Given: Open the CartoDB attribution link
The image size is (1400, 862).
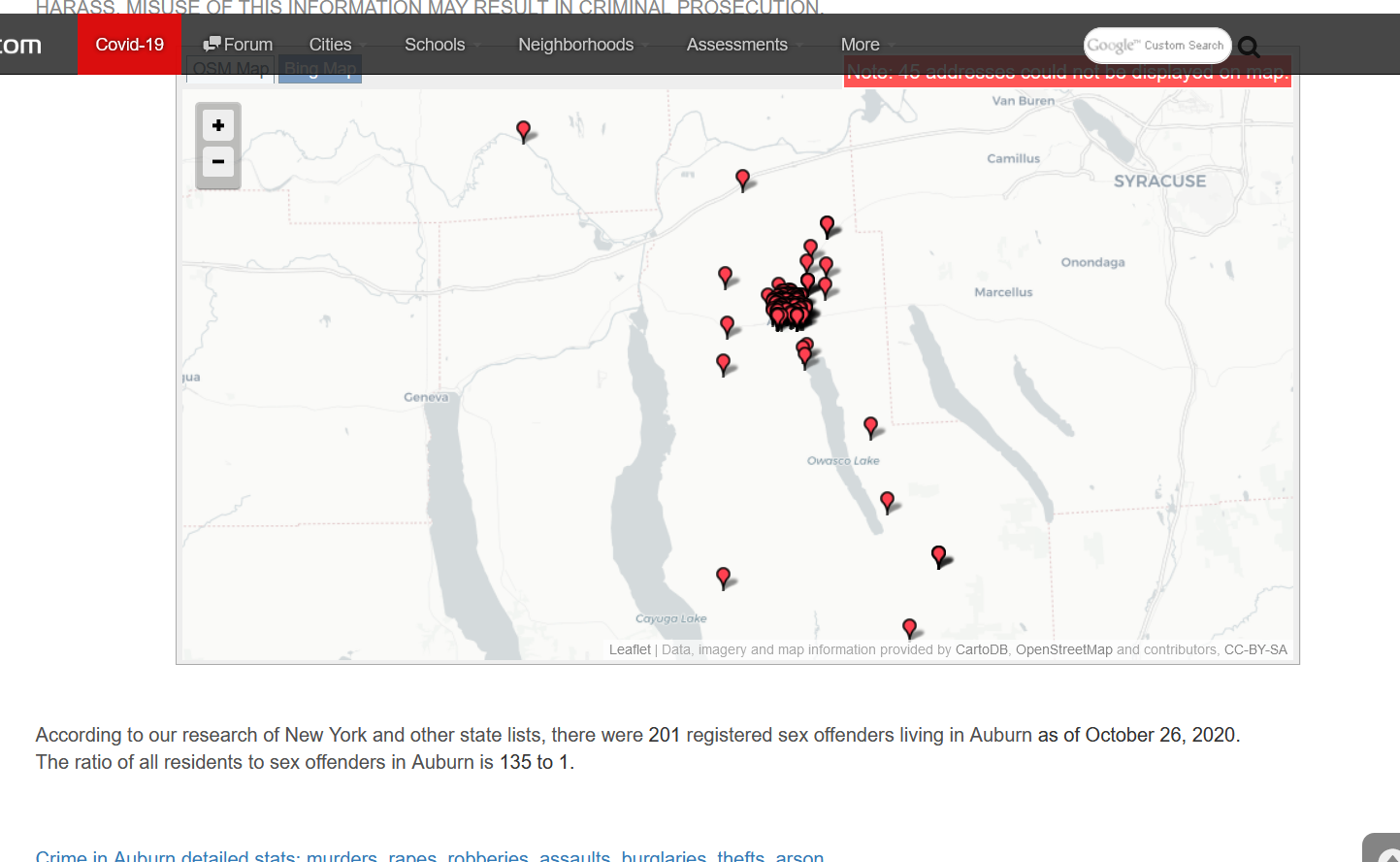Looking at the screenshot, I should click(982, 650).
